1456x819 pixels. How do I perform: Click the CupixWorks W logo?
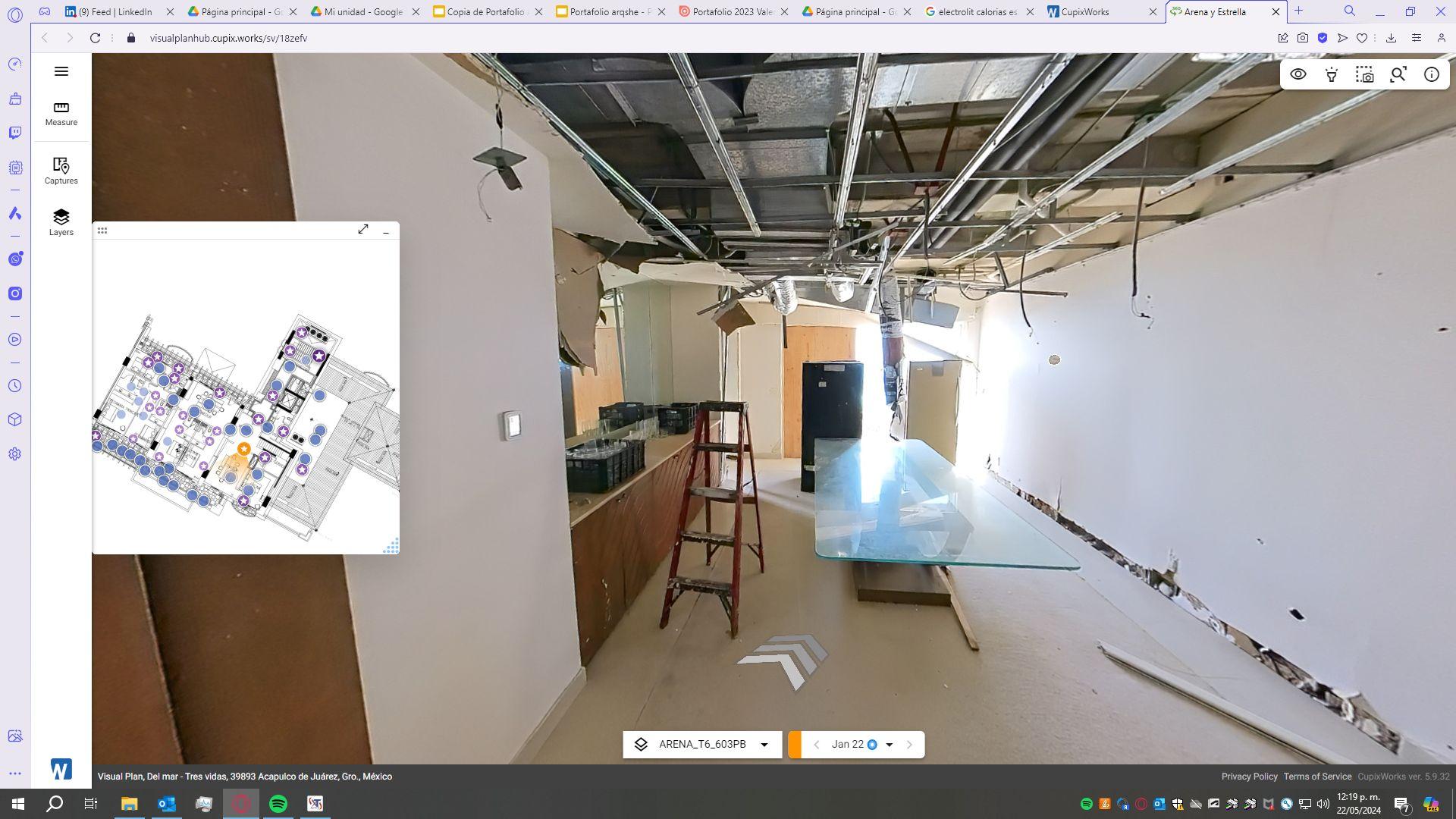click(x=61, y=769)
